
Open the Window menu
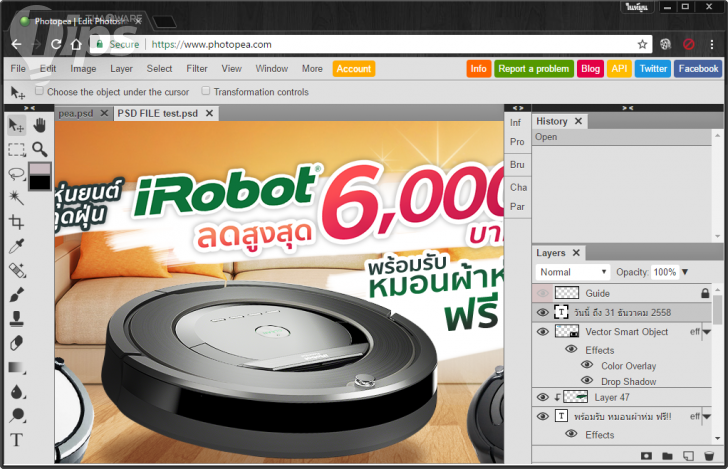point(272,69)
